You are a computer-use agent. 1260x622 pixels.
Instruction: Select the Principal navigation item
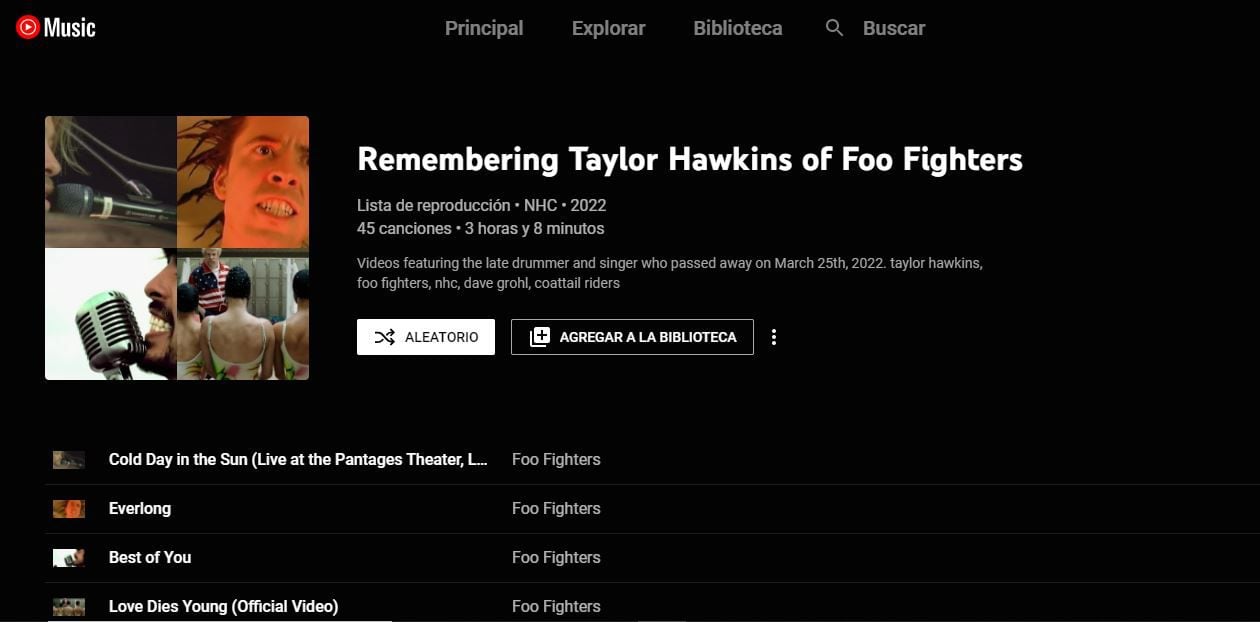484,28
